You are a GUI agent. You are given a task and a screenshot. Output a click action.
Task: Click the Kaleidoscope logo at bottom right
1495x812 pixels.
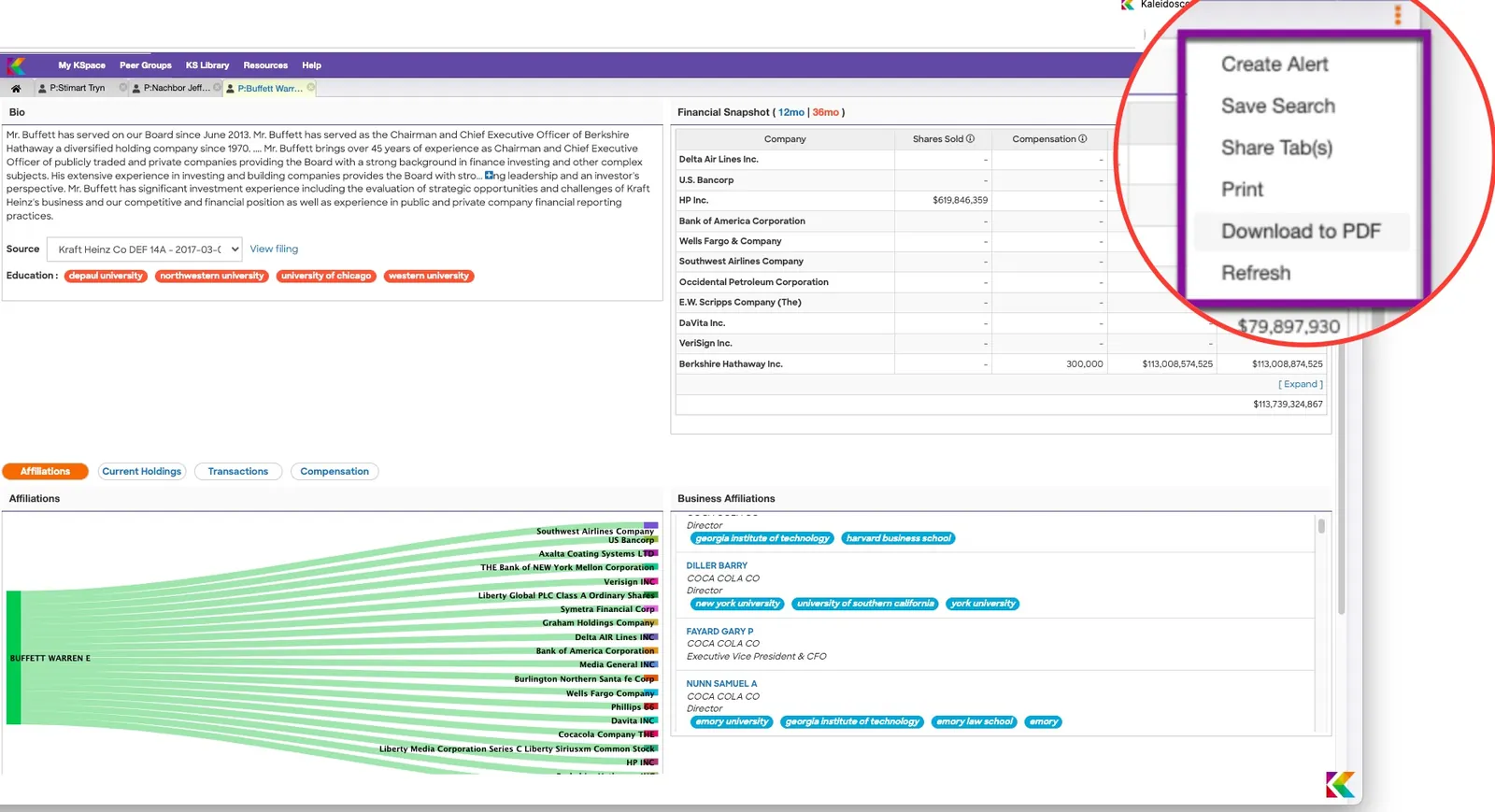[x=1340, y=785]
